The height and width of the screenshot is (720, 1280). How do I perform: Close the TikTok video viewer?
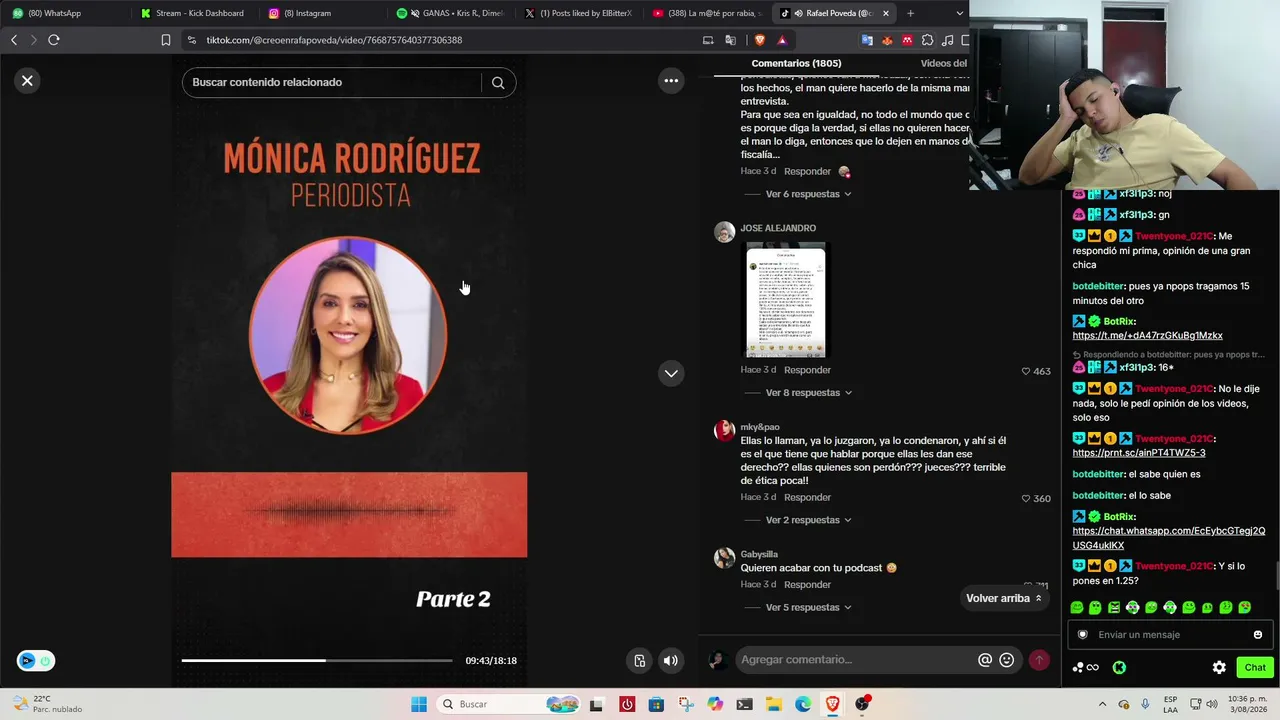(27, 81)
